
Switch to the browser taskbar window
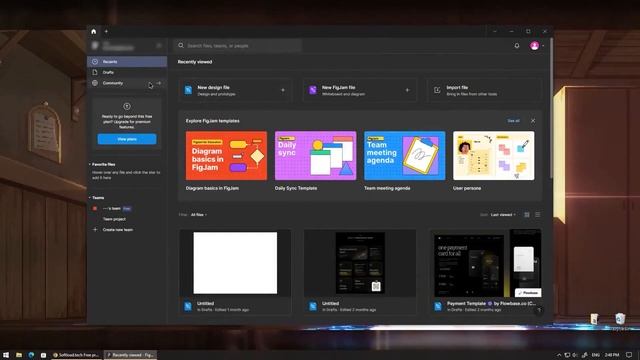point(76,355)
